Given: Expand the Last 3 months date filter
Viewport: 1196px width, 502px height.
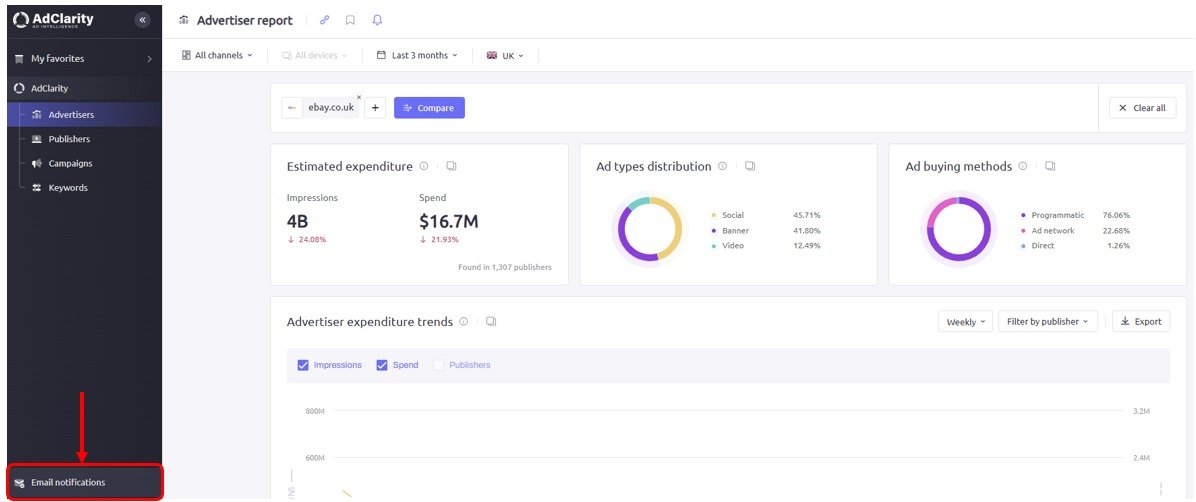Looking at the screenshot, I should 418,55.
